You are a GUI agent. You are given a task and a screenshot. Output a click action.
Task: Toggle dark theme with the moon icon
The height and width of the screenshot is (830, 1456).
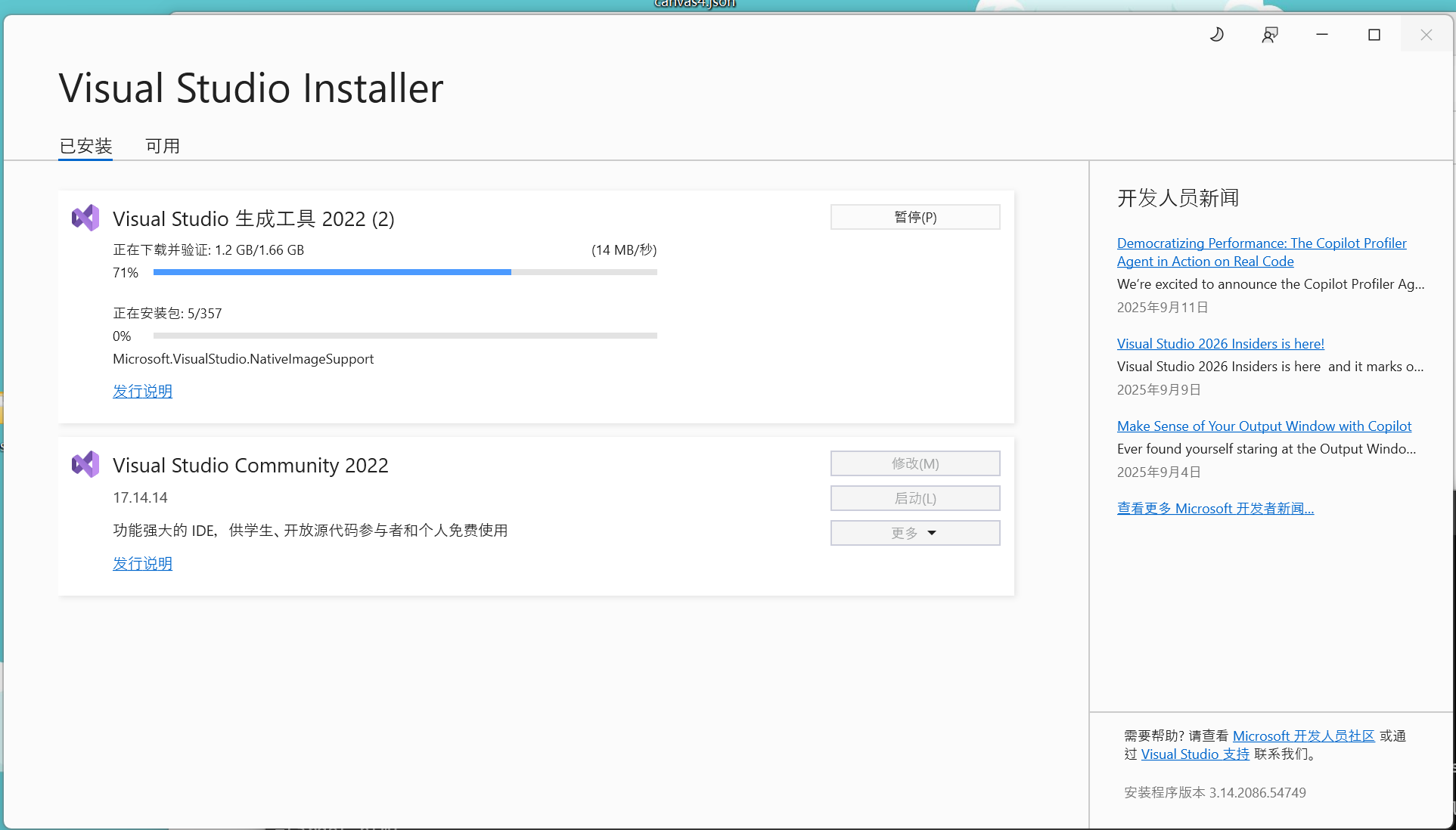pyautogui.click(x=1216, y=34)
